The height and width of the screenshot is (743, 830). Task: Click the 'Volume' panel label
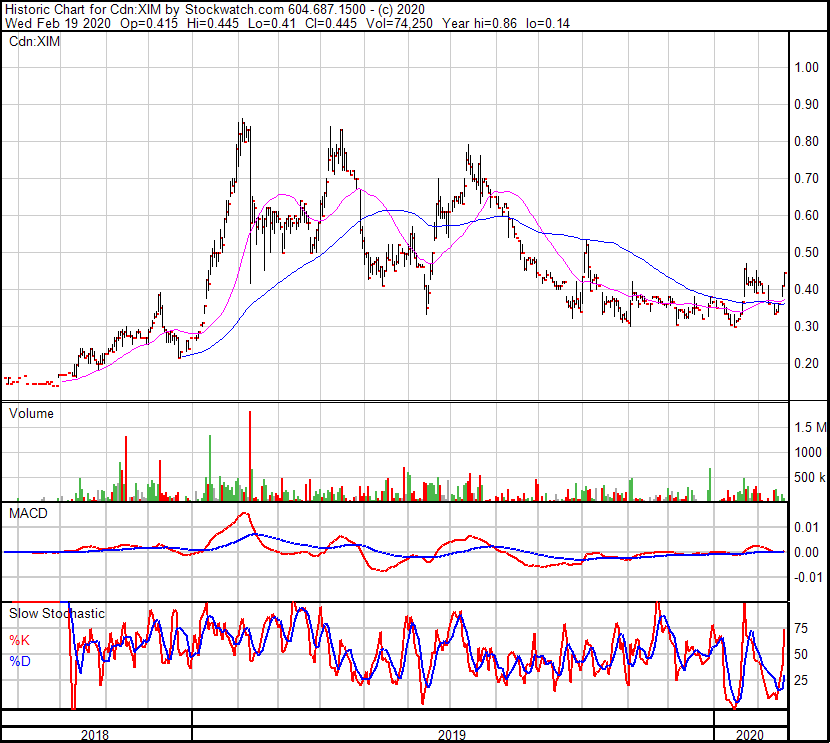click(31, 413)
